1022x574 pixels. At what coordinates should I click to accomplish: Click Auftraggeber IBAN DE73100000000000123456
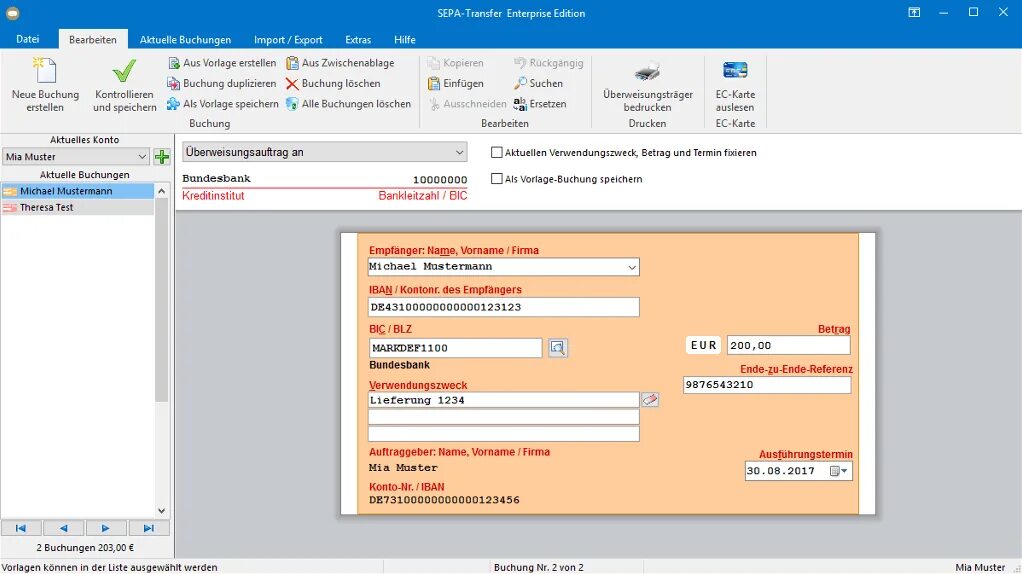tap(444, 500)
